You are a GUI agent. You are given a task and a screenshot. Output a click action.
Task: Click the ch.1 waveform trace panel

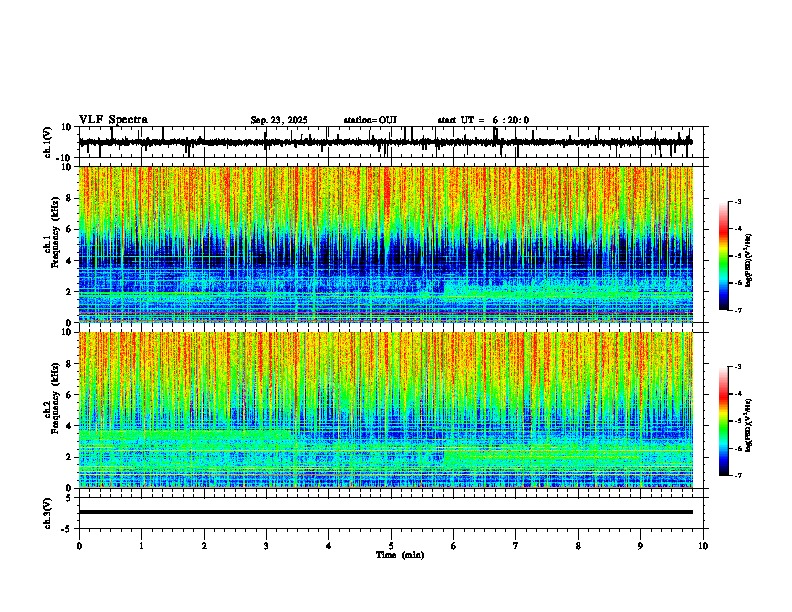[x=391, y=142]
